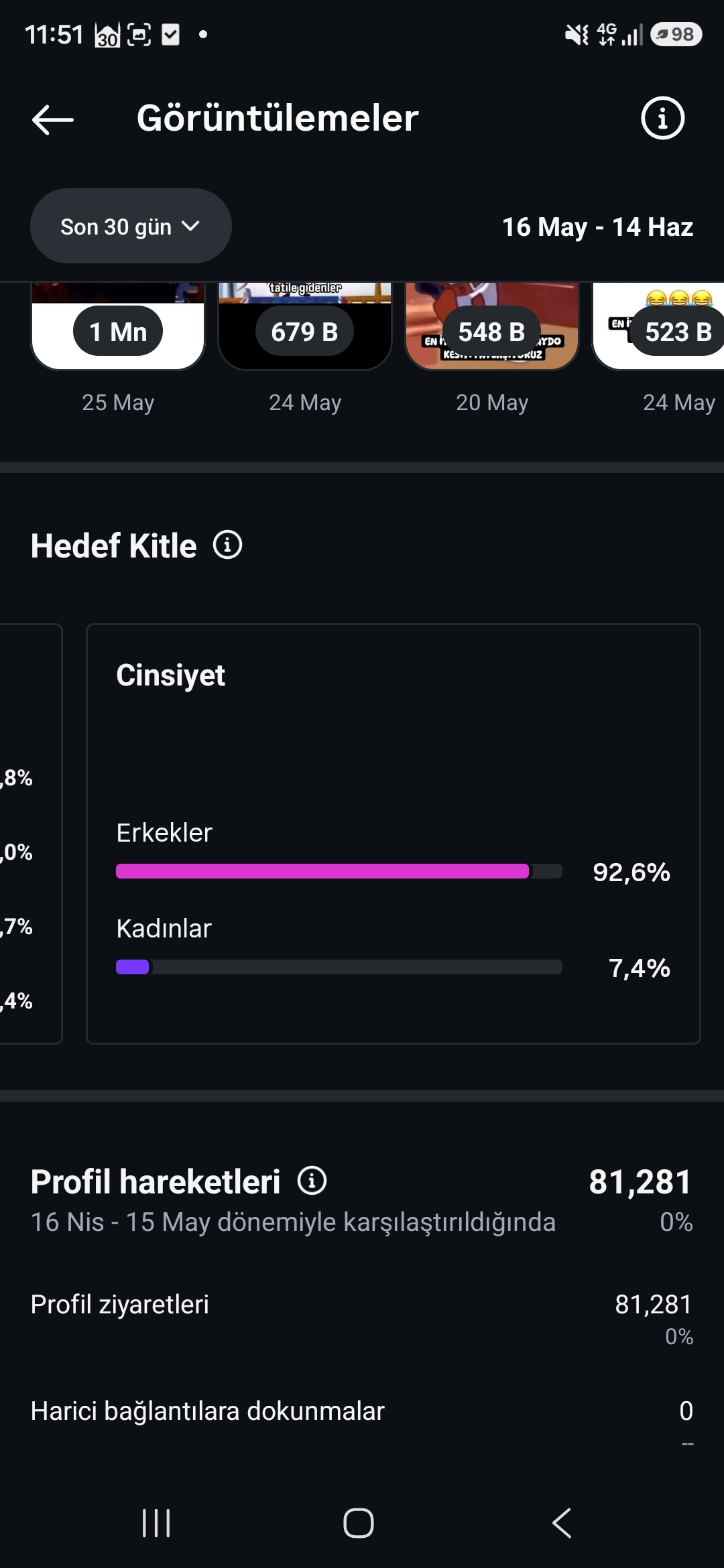Tap the back arrow next to Görüntülemeler
The height and width of the screenshot is (1568, 724).
[x=53, y=119]
